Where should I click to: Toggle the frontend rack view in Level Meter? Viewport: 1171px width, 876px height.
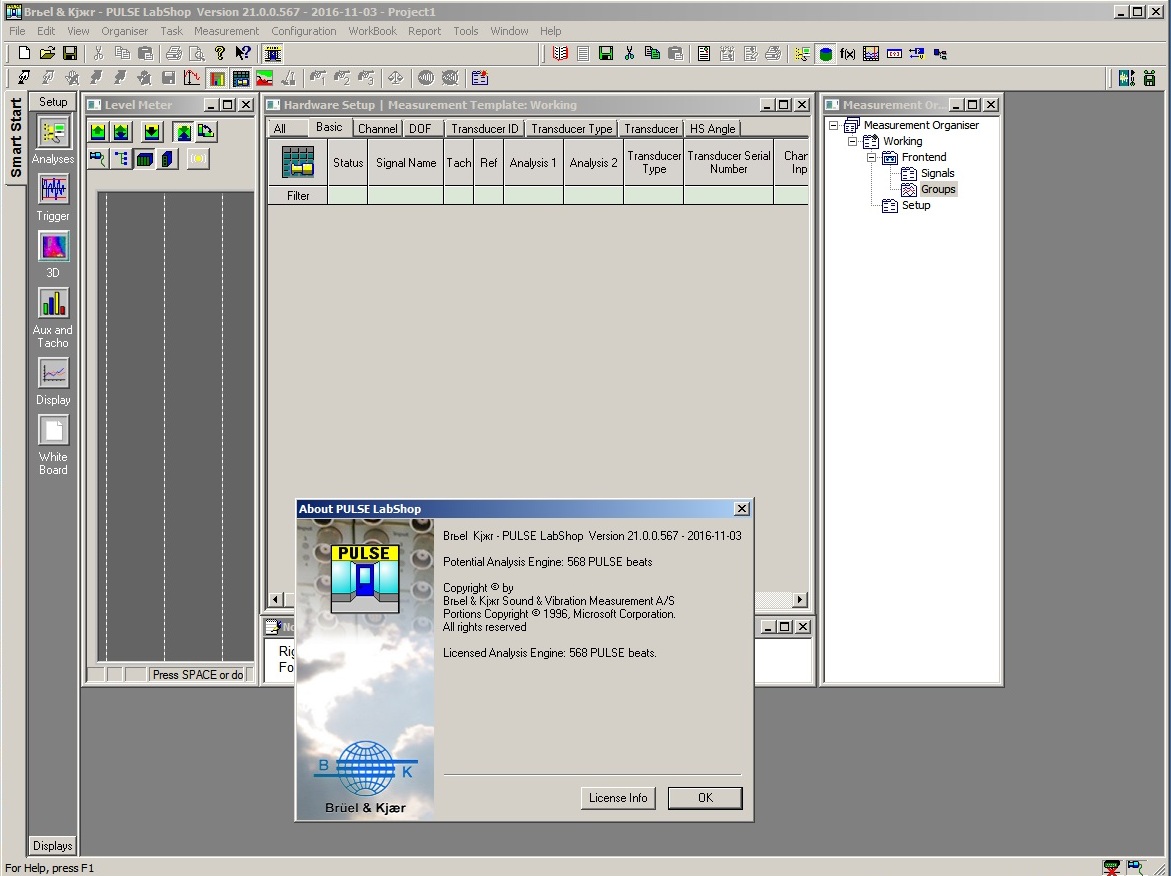tap(145, 158)
